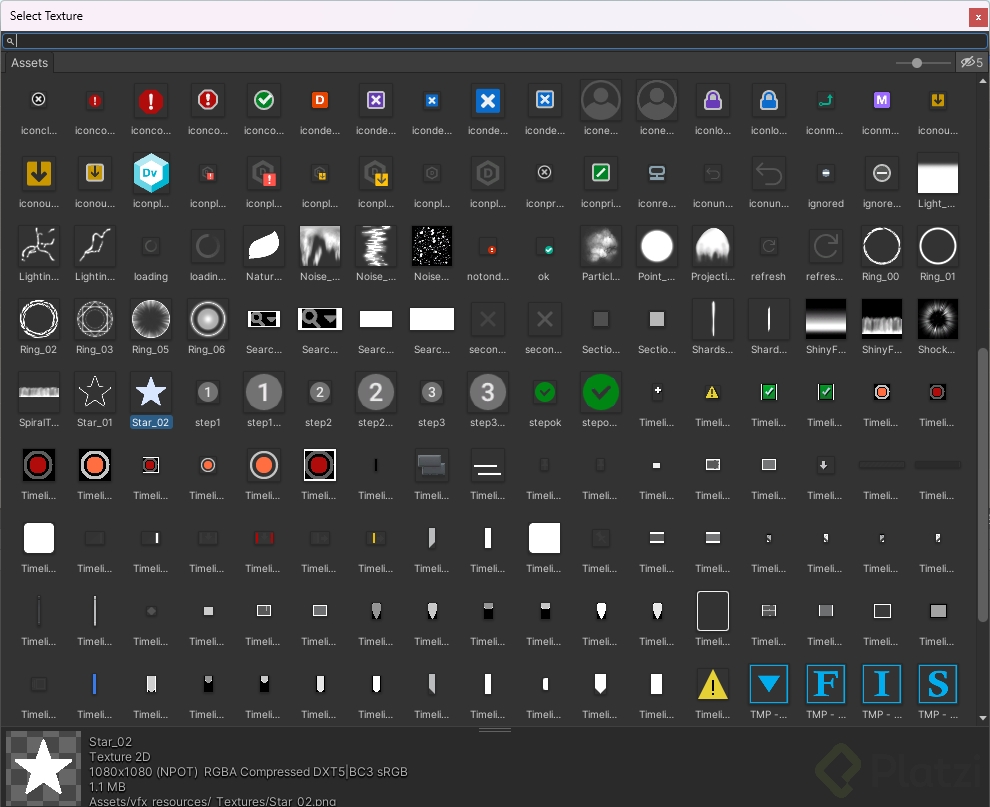Pick the purple M iconm icon
Viewport: 990px width, 807px height.
[x=881, y=100]
